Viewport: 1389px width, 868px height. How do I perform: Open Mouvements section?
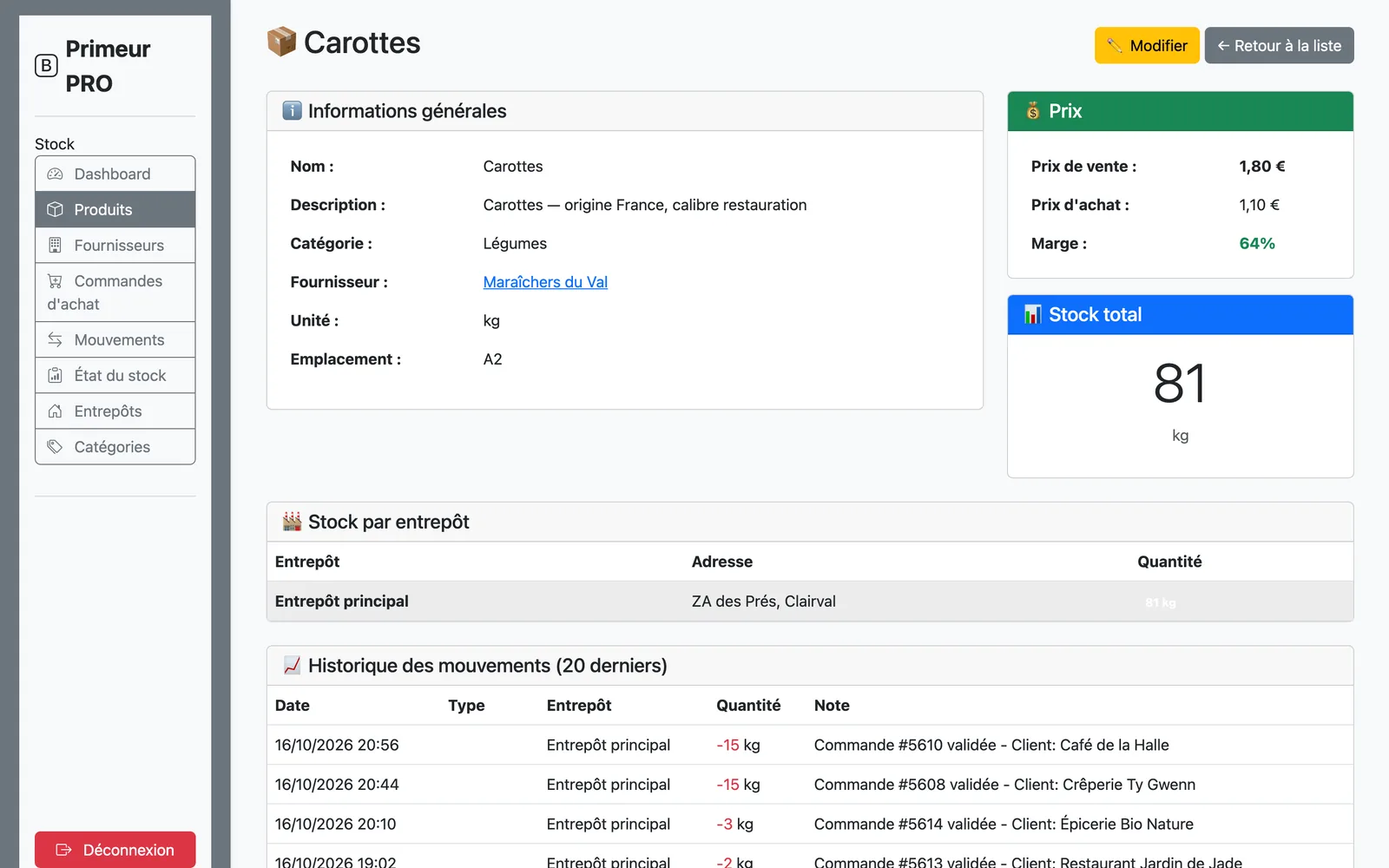point(115,339)
